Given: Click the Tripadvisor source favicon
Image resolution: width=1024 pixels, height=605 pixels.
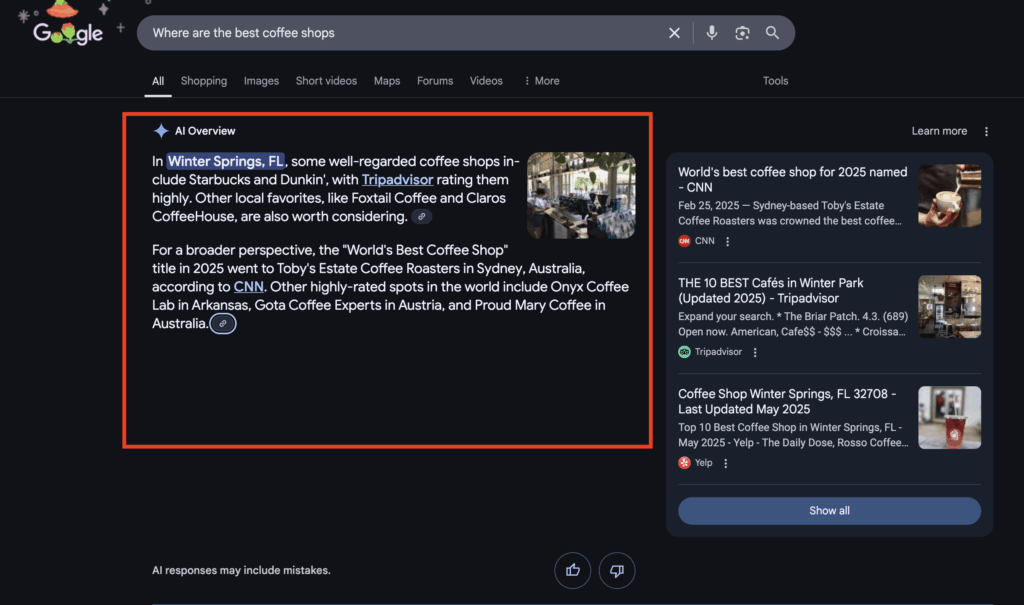Looking at the screenshot, I should pos(684,352).
